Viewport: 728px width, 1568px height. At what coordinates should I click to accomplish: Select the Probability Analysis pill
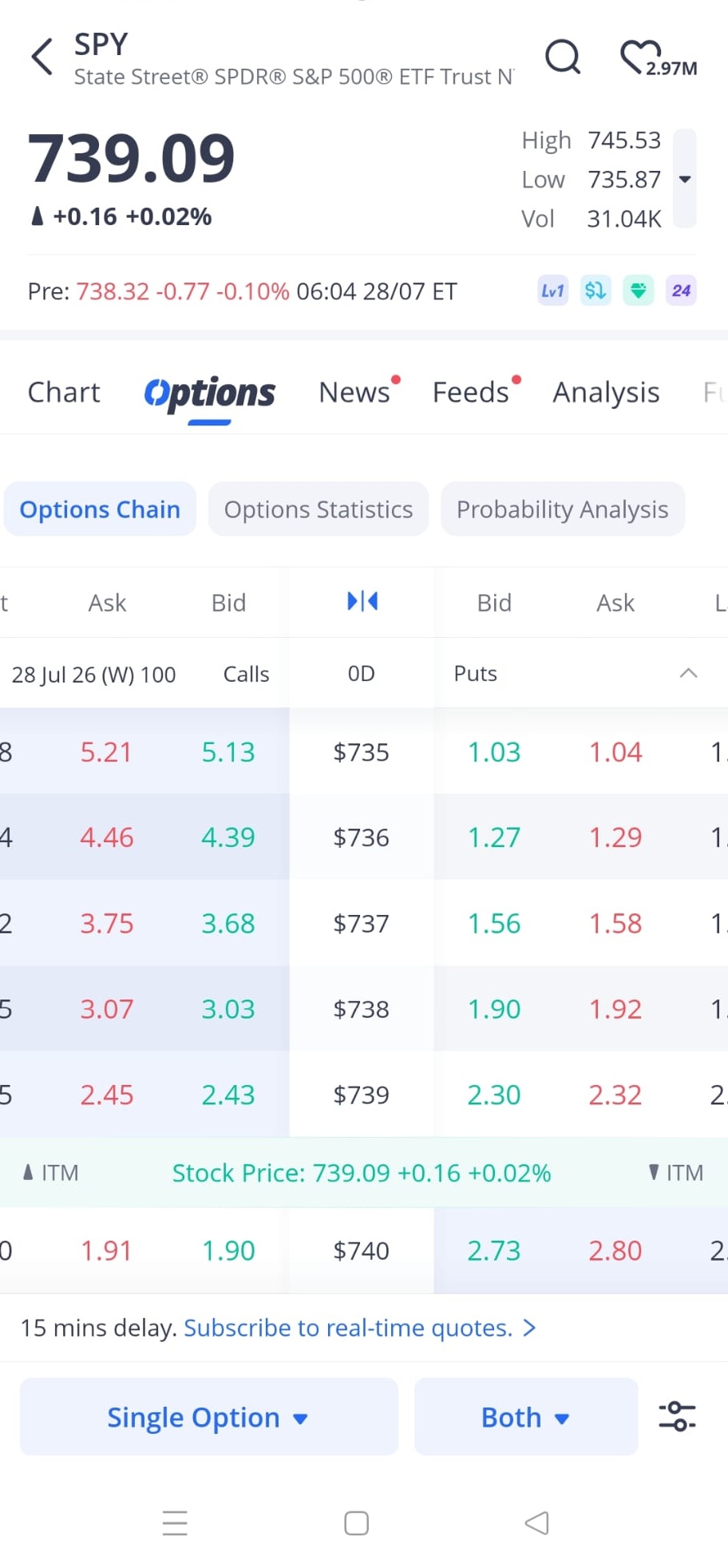[x=563, y=509]
